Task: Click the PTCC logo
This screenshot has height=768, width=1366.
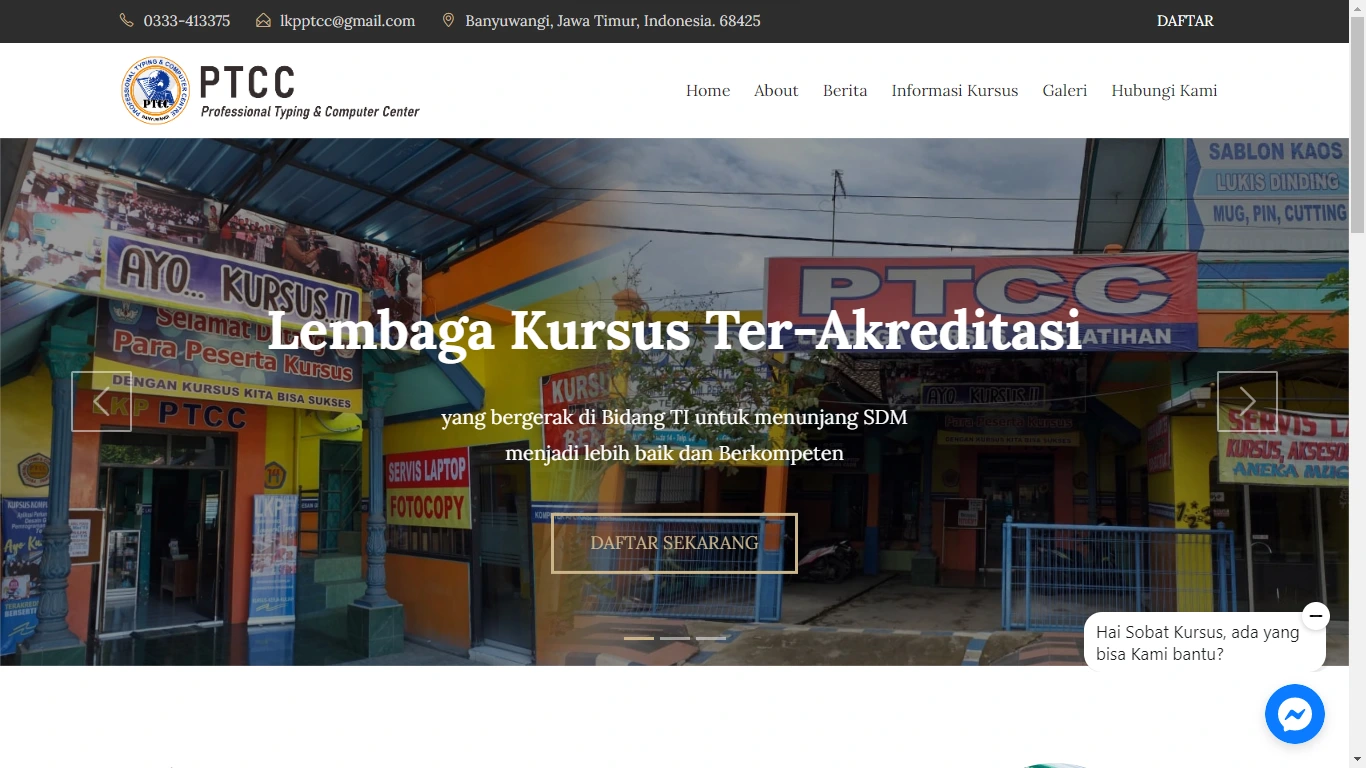Action: point(270,90)
